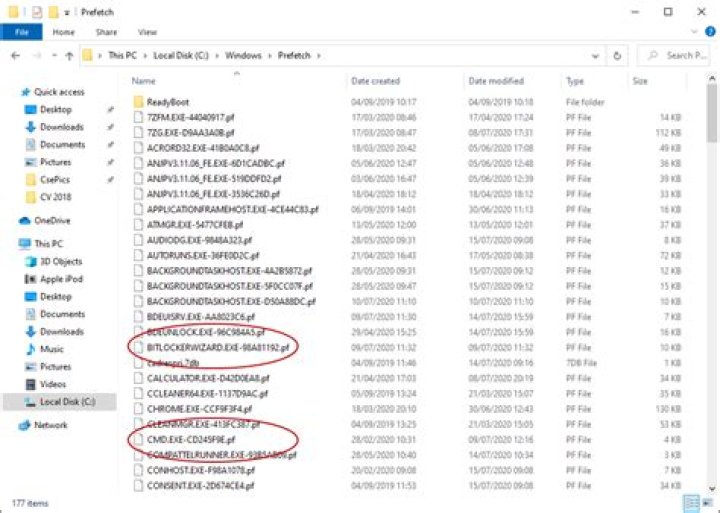Sort files by the Date modified column
Image resolution: width=720 pixels, height=513 pixels.
click(496, 81)
